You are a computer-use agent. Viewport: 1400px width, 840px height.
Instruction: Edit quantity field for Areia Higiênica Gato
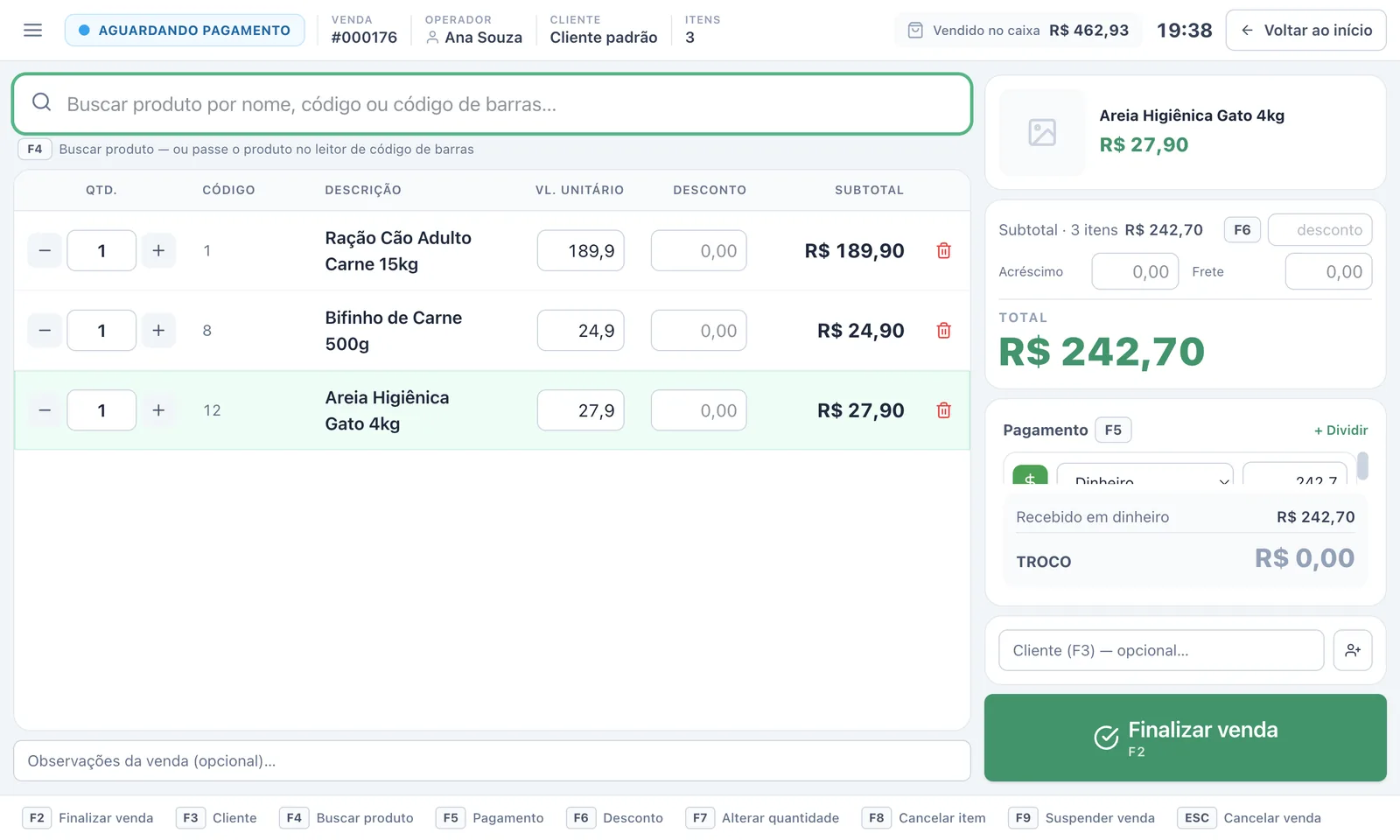(101, 410)
